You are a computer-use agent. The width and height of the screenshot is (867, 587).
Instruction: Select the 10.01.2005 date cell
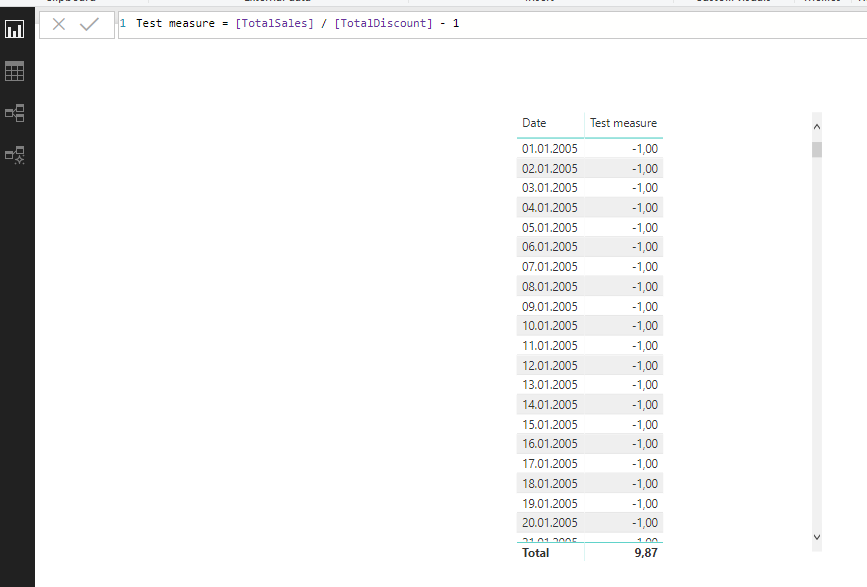click(x=550, y=326)
